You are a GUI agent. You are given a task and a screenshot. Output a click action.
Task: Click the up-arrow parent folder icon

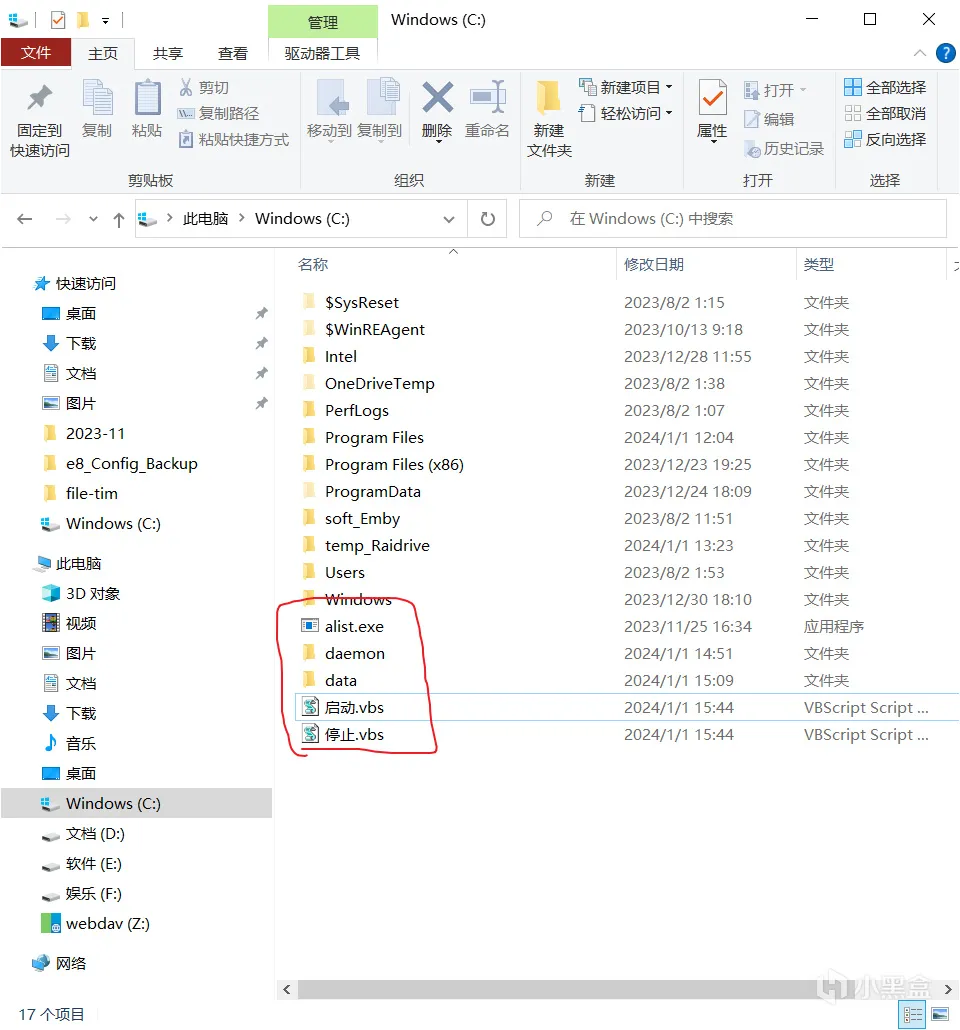118,219
